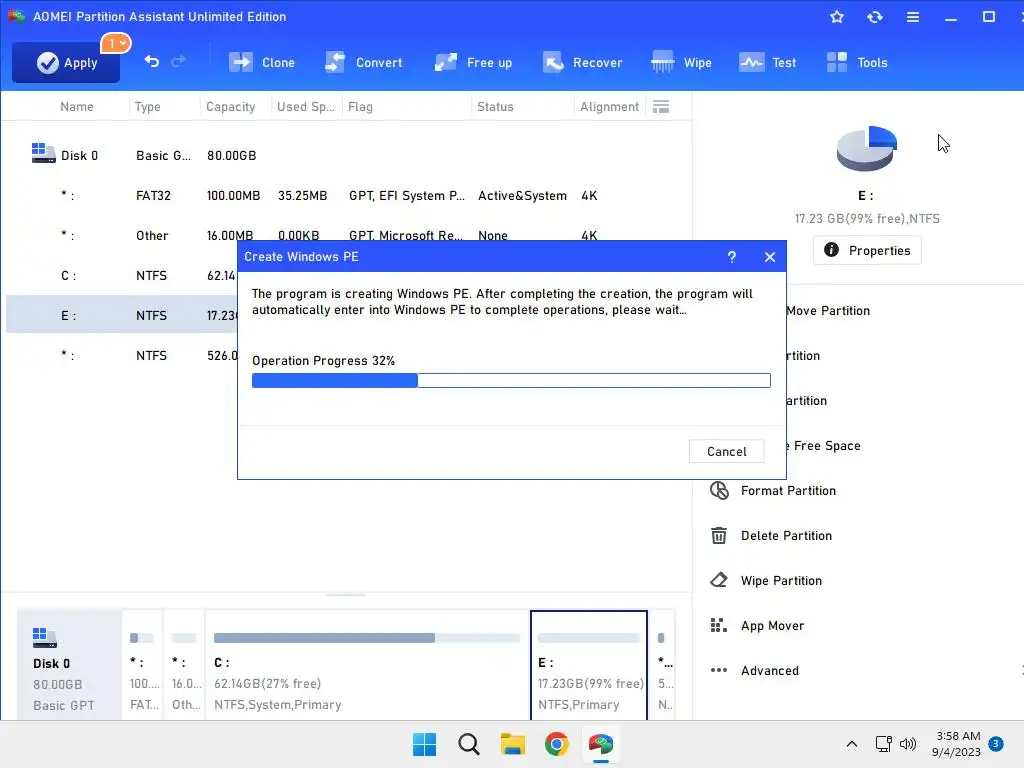Click the star favorite icon in title bar
The height and width of the screenshot is (768, 1024).
tap(837, 17)
